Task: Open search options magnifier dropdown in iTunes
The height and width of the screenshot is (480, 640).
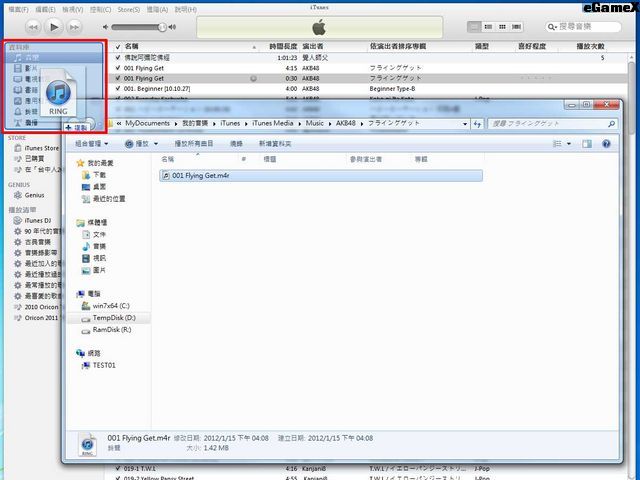Action: click(552, 27)
